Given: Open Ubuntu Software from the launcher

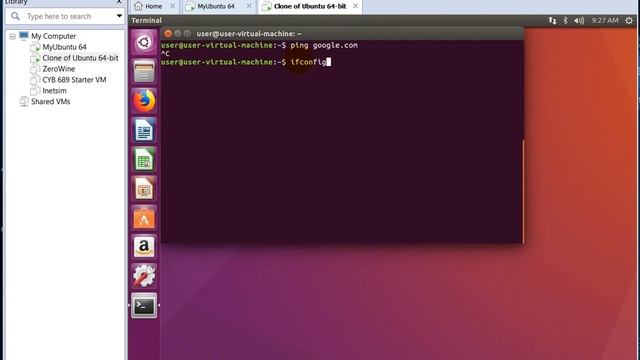Looking at the screenshot, I should point(144,218).
